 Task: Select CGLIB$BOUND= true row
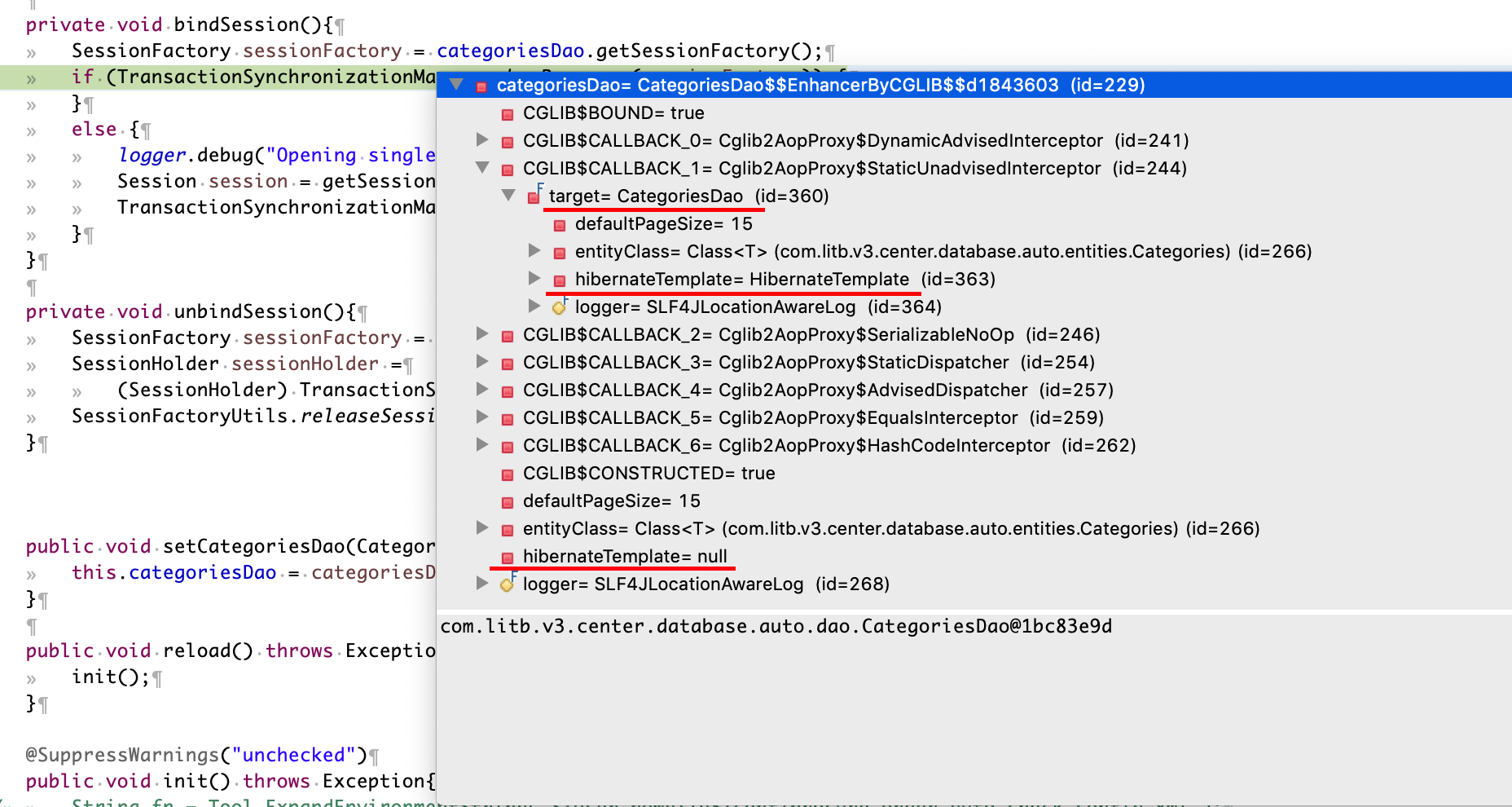(613, 112)
